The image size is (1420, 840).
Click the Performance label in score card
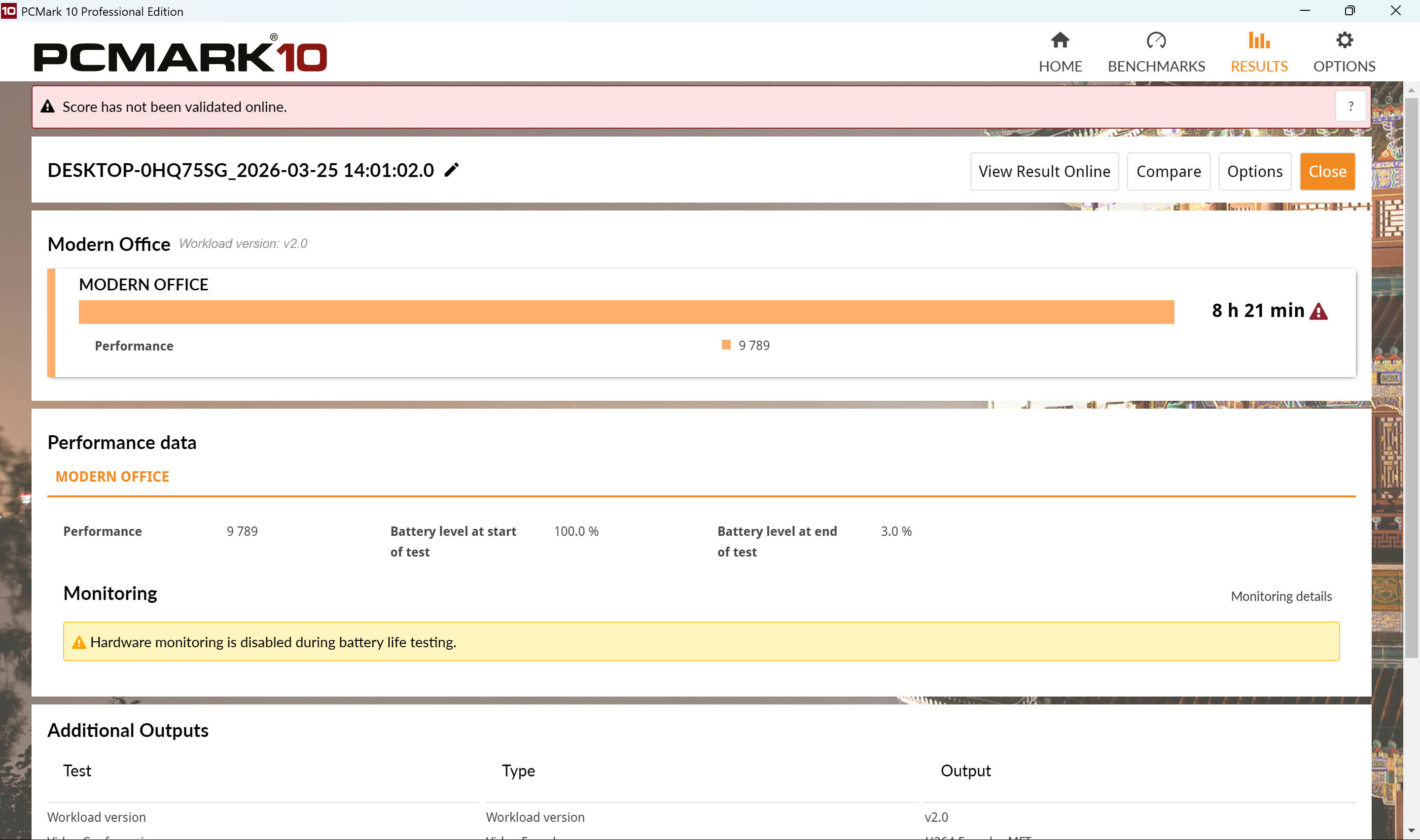click(134, 345)
